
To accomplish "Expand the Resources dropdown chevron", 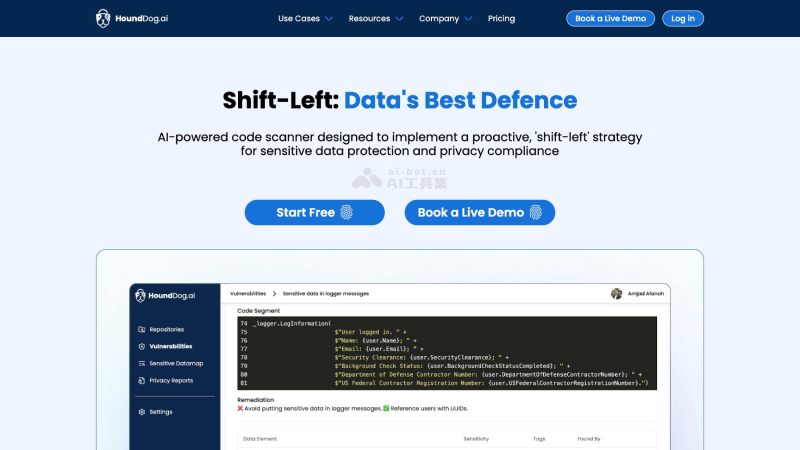I will click(x=399, y=19).
